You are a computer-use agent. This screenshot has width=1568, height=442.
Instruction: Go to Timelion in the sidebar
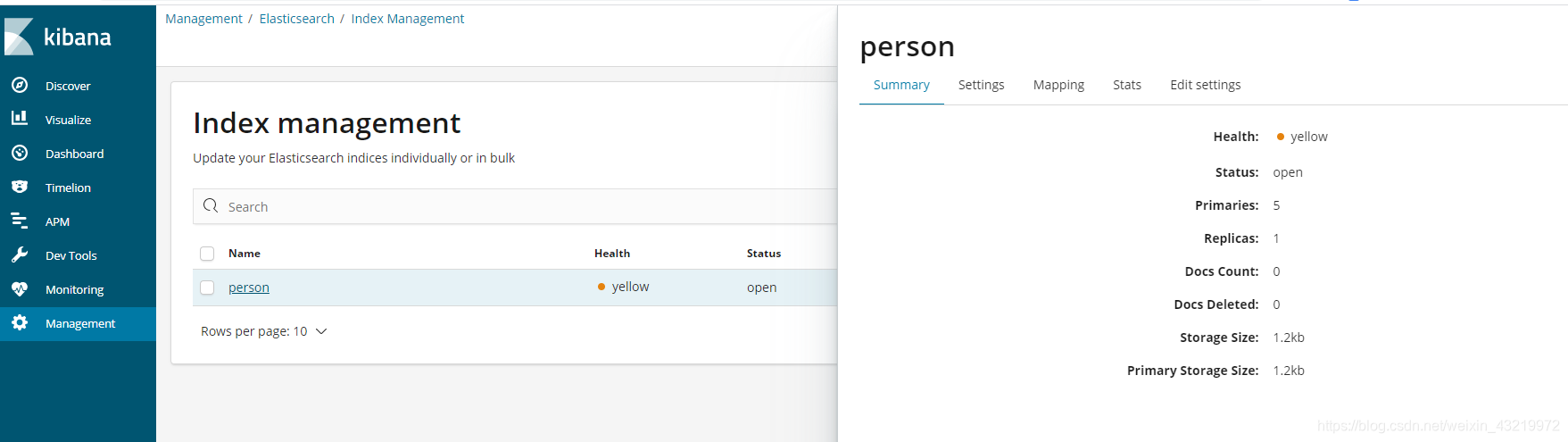68,188
